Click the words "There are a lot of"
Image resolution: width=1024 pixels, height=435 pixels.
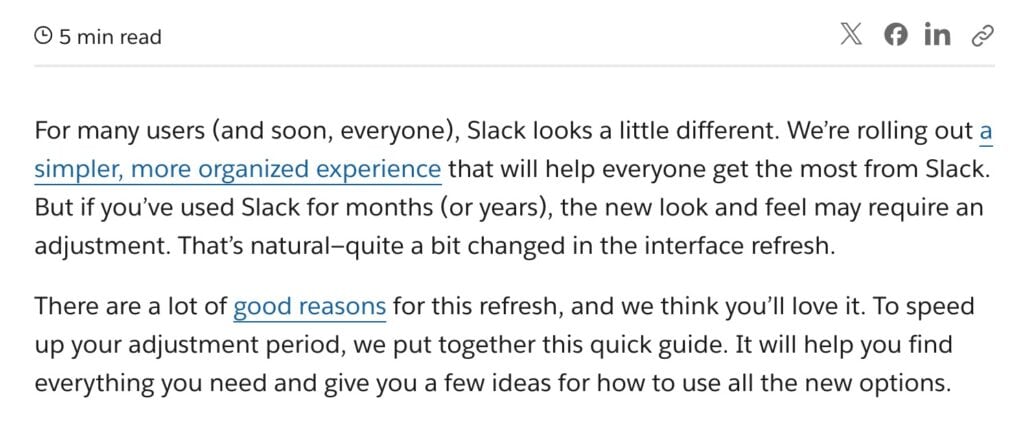(131, 306)
